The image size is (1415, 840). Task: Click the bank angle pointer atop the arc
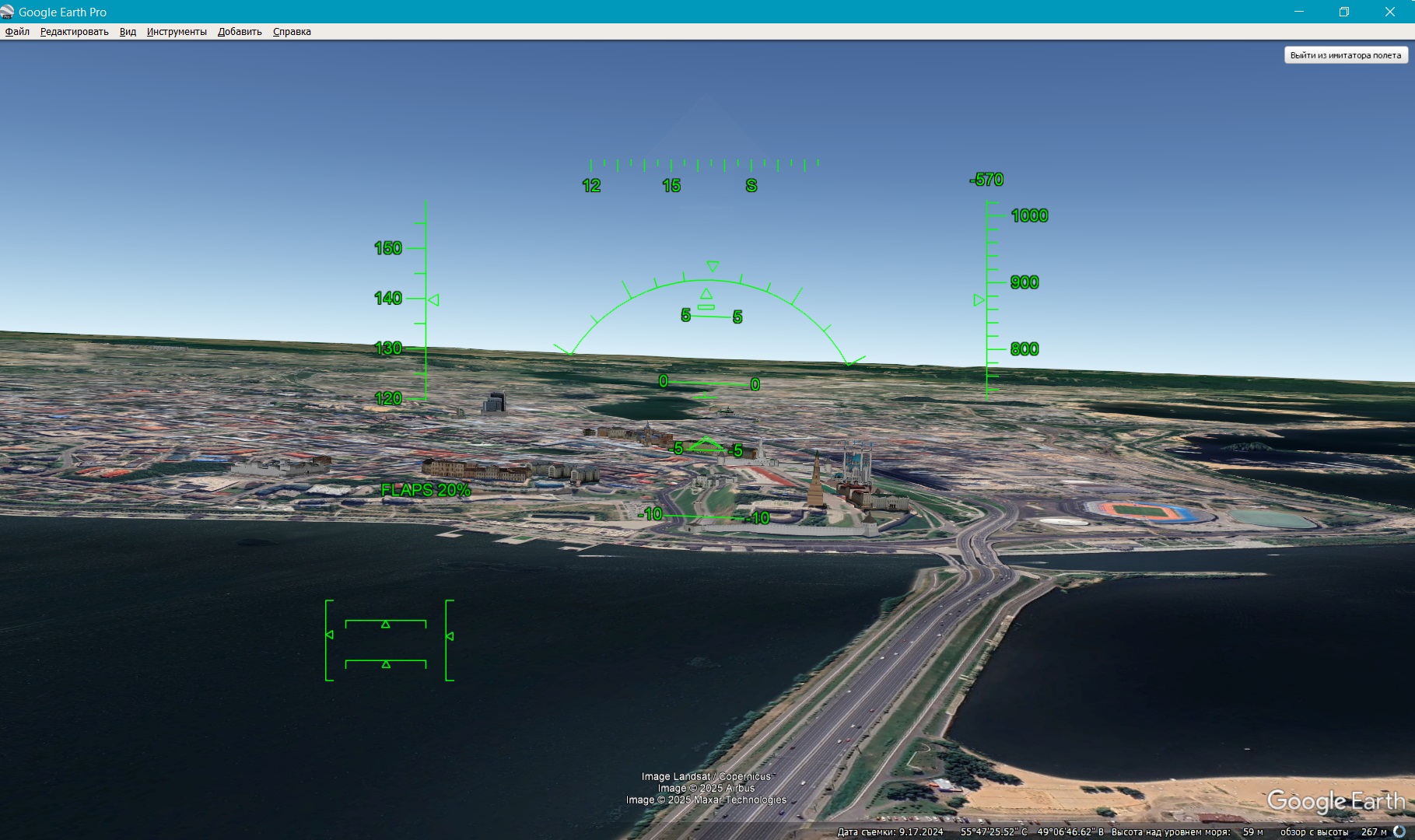pos(713,267)
